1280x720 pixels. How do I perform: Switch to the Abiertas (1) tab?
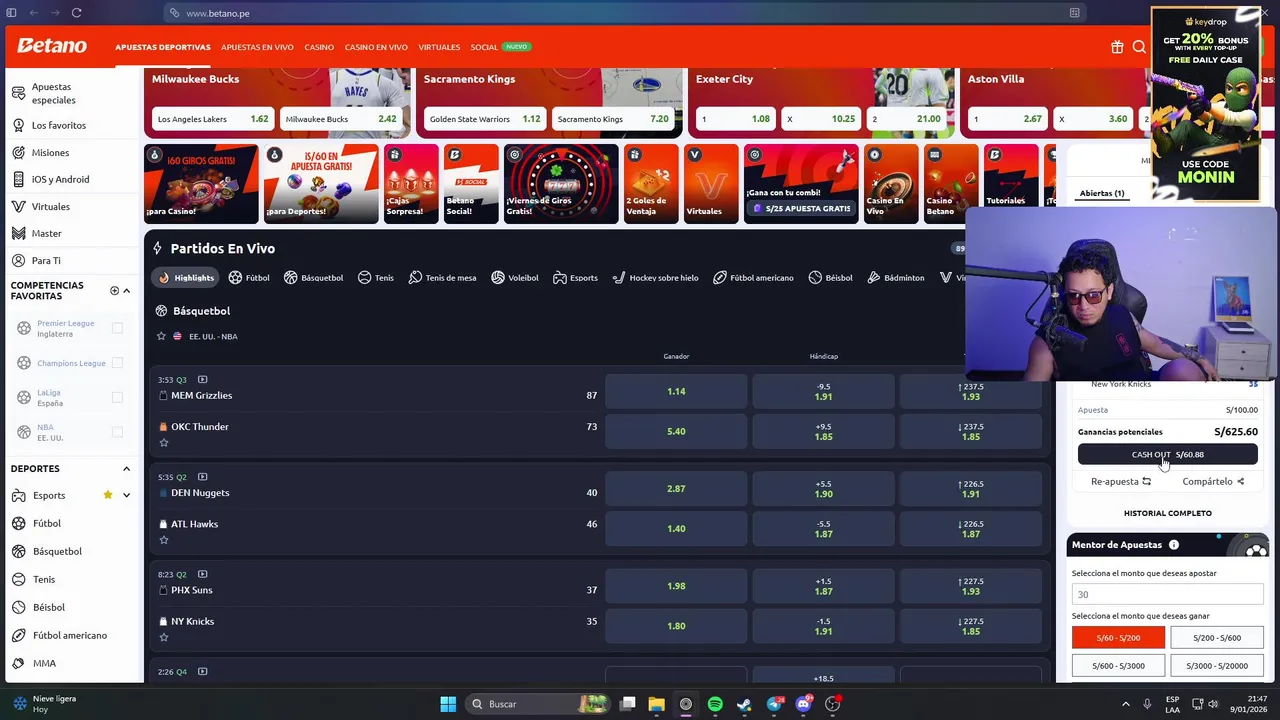[x=1101, y=193]
